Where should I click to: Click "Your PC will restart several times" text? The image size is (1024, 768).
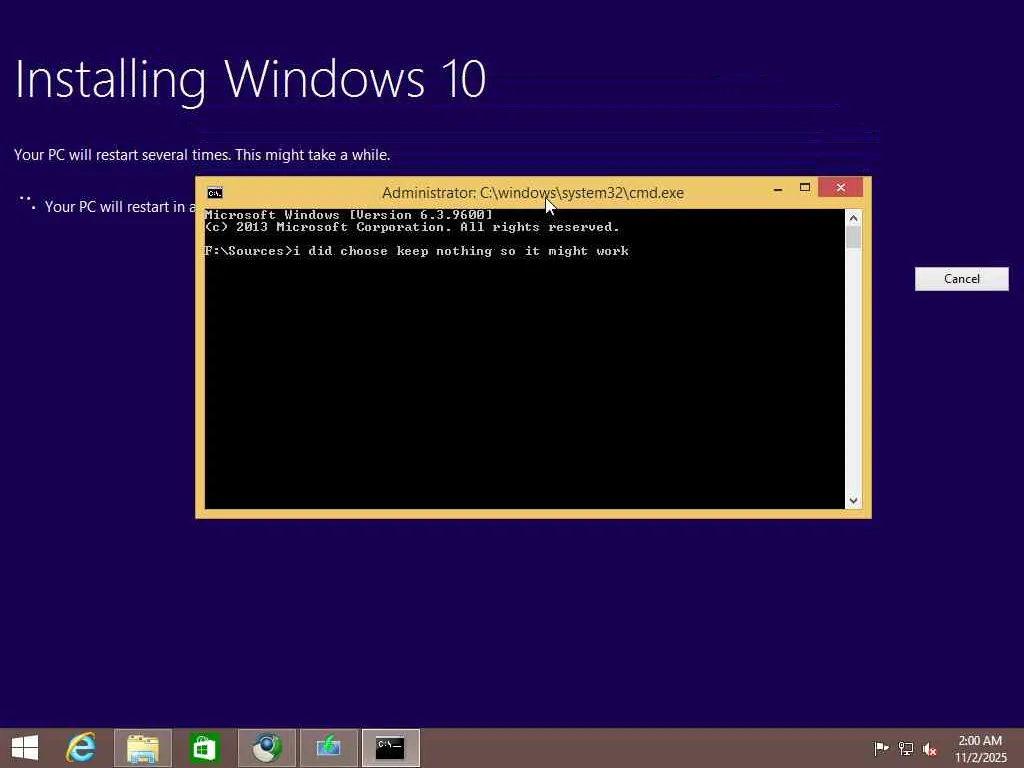(x=202, y=155)
